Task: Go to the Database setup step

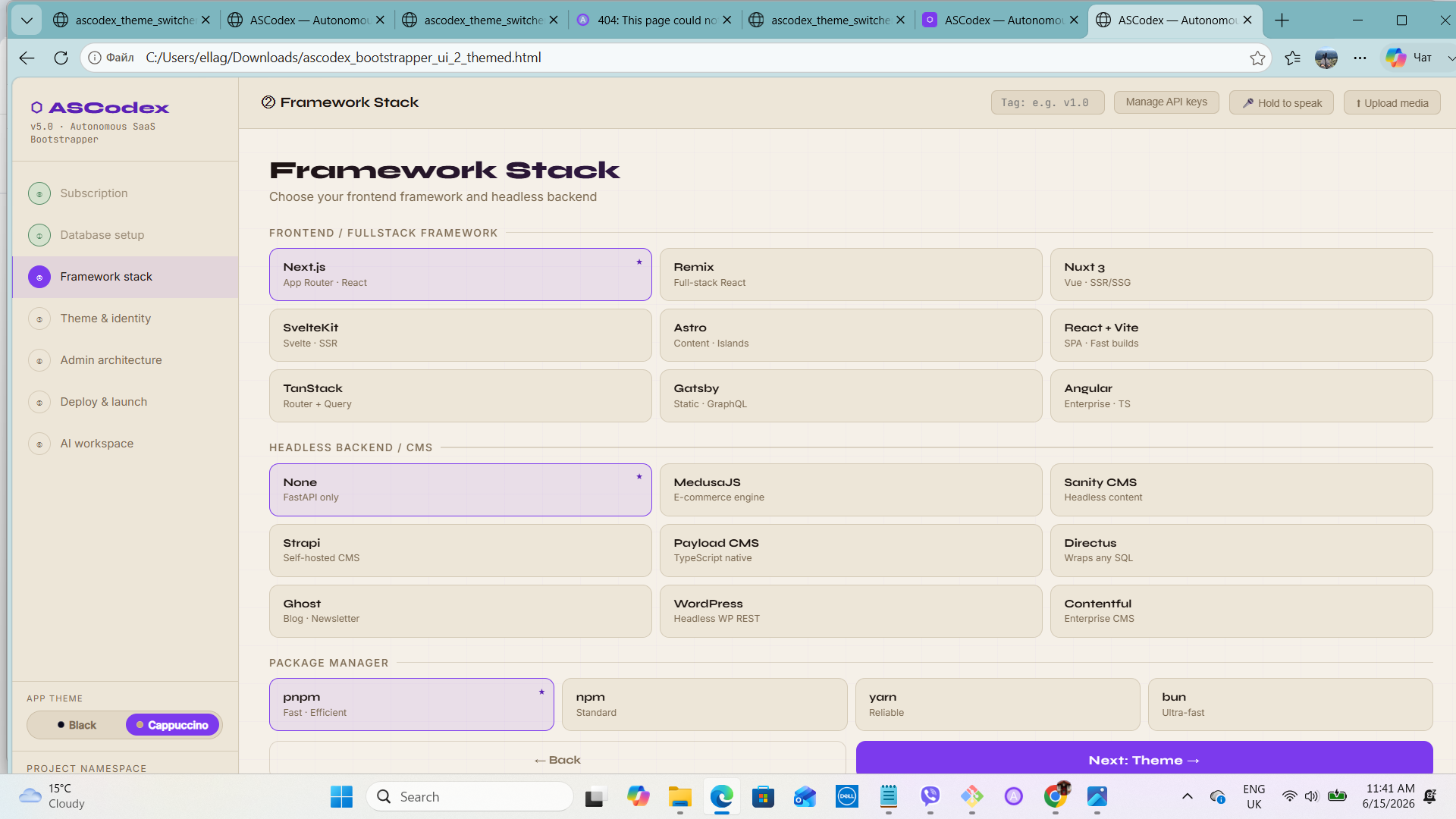Action: click(125, 235)
